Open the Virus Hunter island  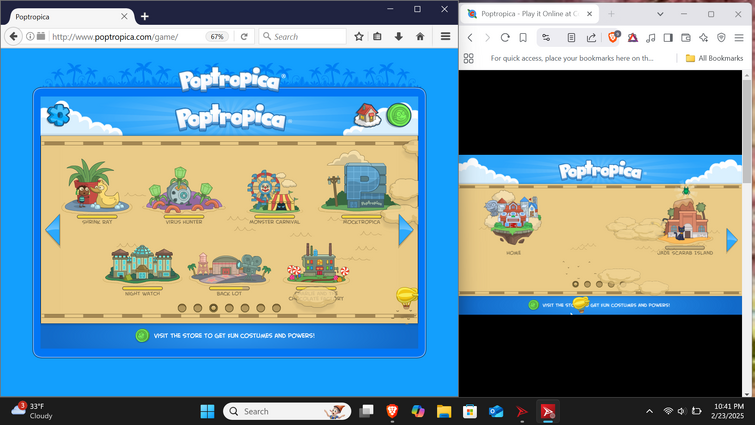tap(183, 193)
